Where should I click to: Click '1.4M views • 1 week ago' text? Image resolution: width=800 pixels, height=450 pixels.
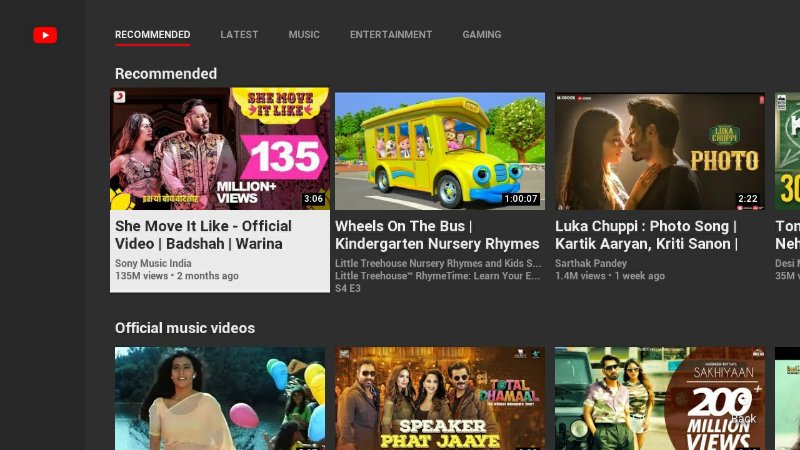pos(610,276)
